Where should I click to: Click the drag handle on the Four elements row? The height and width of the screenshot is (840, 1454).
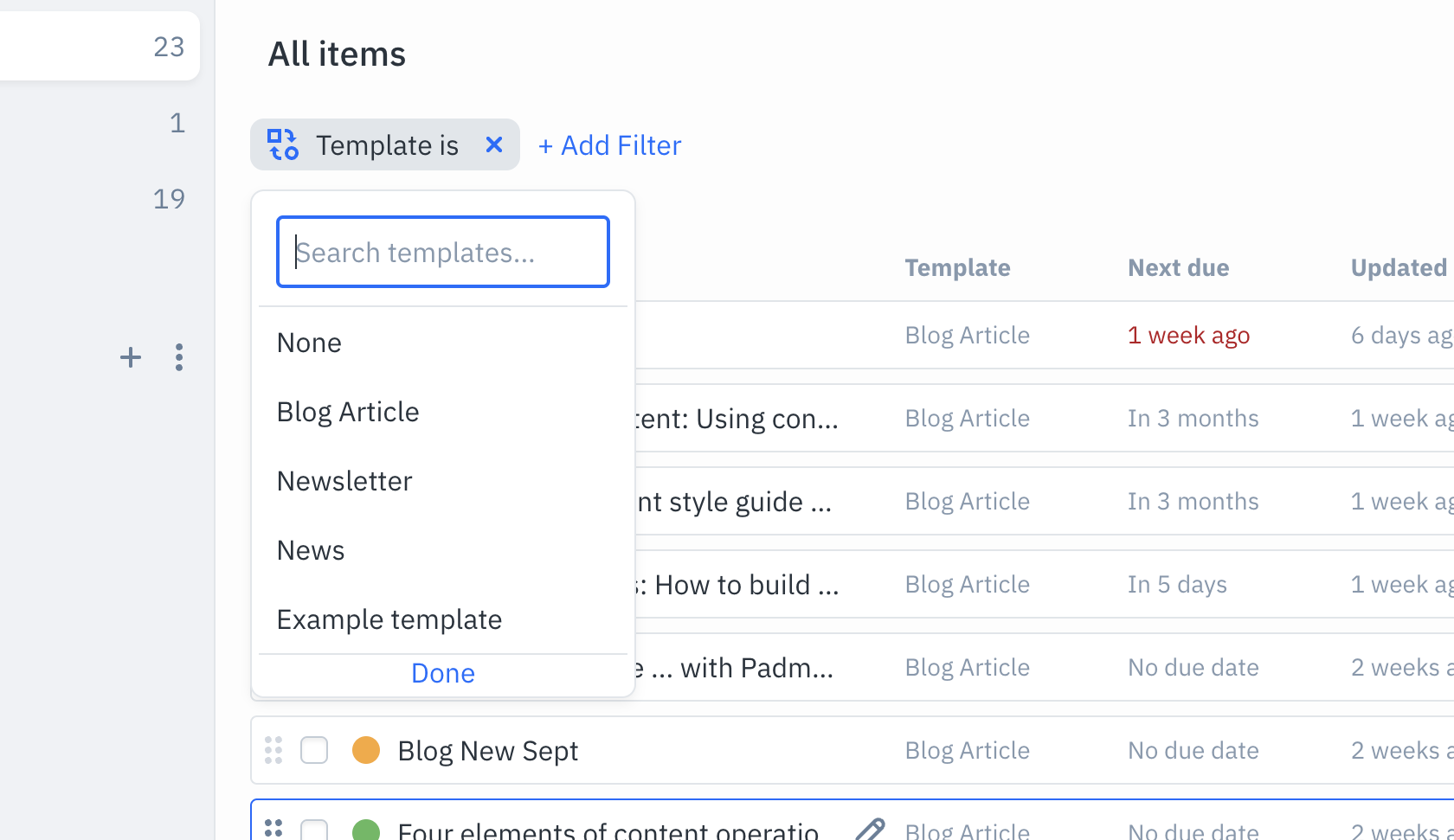click(x=273, y=828)
